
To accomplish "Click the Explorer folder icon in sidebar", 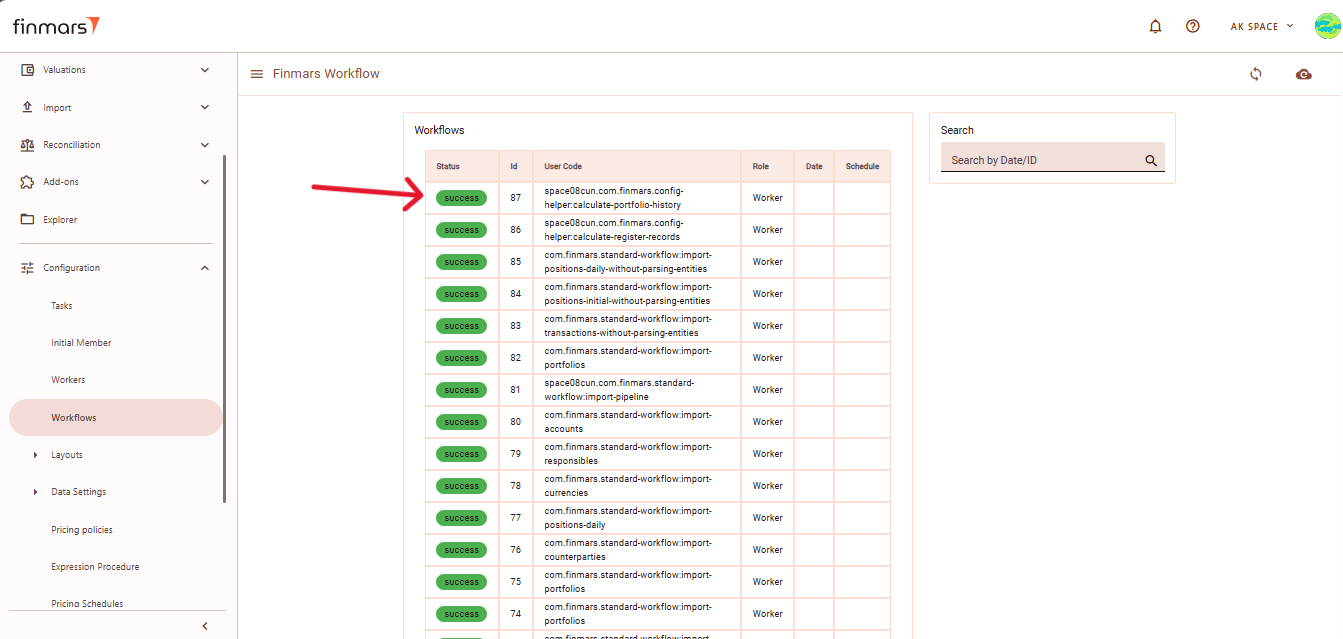I will point(28,220).
